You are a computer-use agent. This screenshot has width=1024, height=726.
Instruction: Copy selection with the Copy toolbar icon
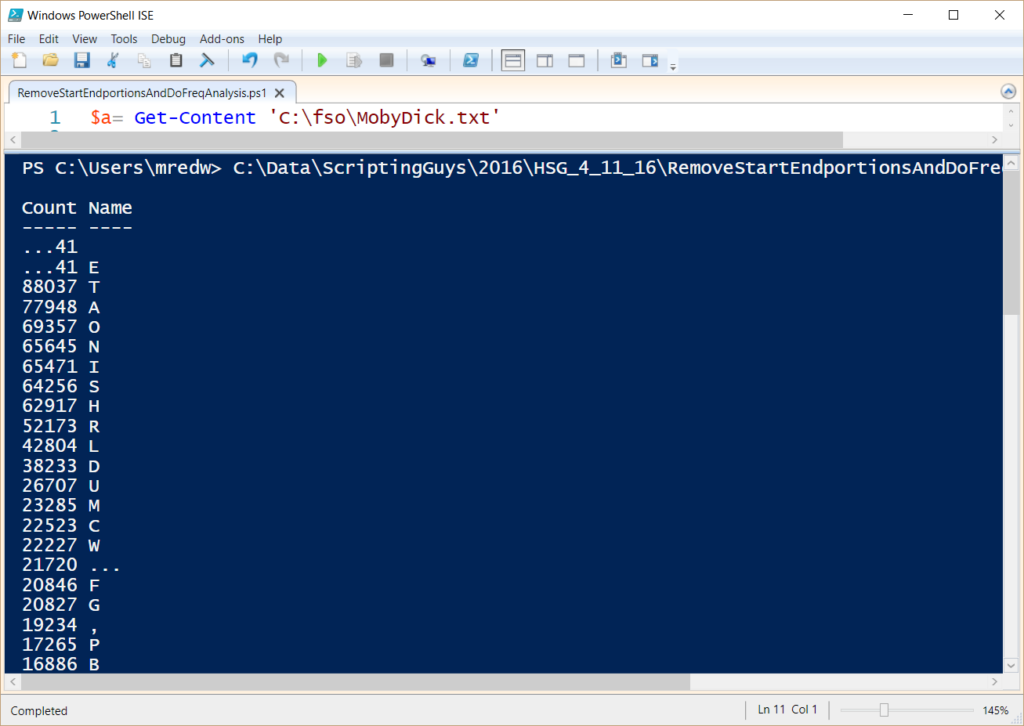click(x=144, y=61)
